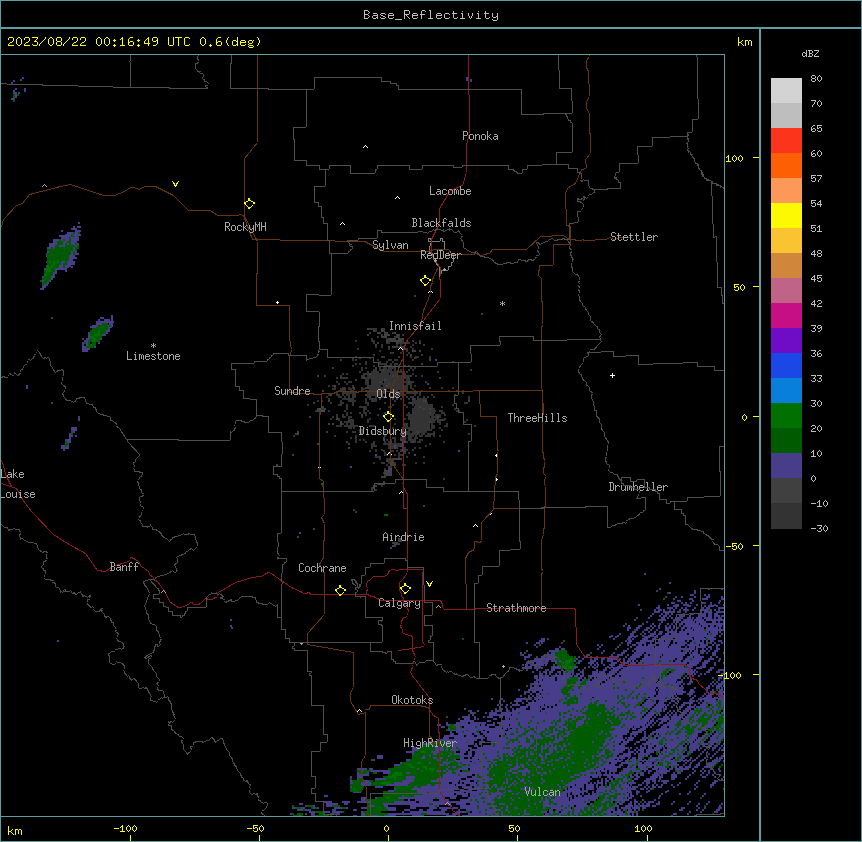Screen dimensions: 862x842
Task: Click the Limestone label on the map
Action: click(153, 356)
